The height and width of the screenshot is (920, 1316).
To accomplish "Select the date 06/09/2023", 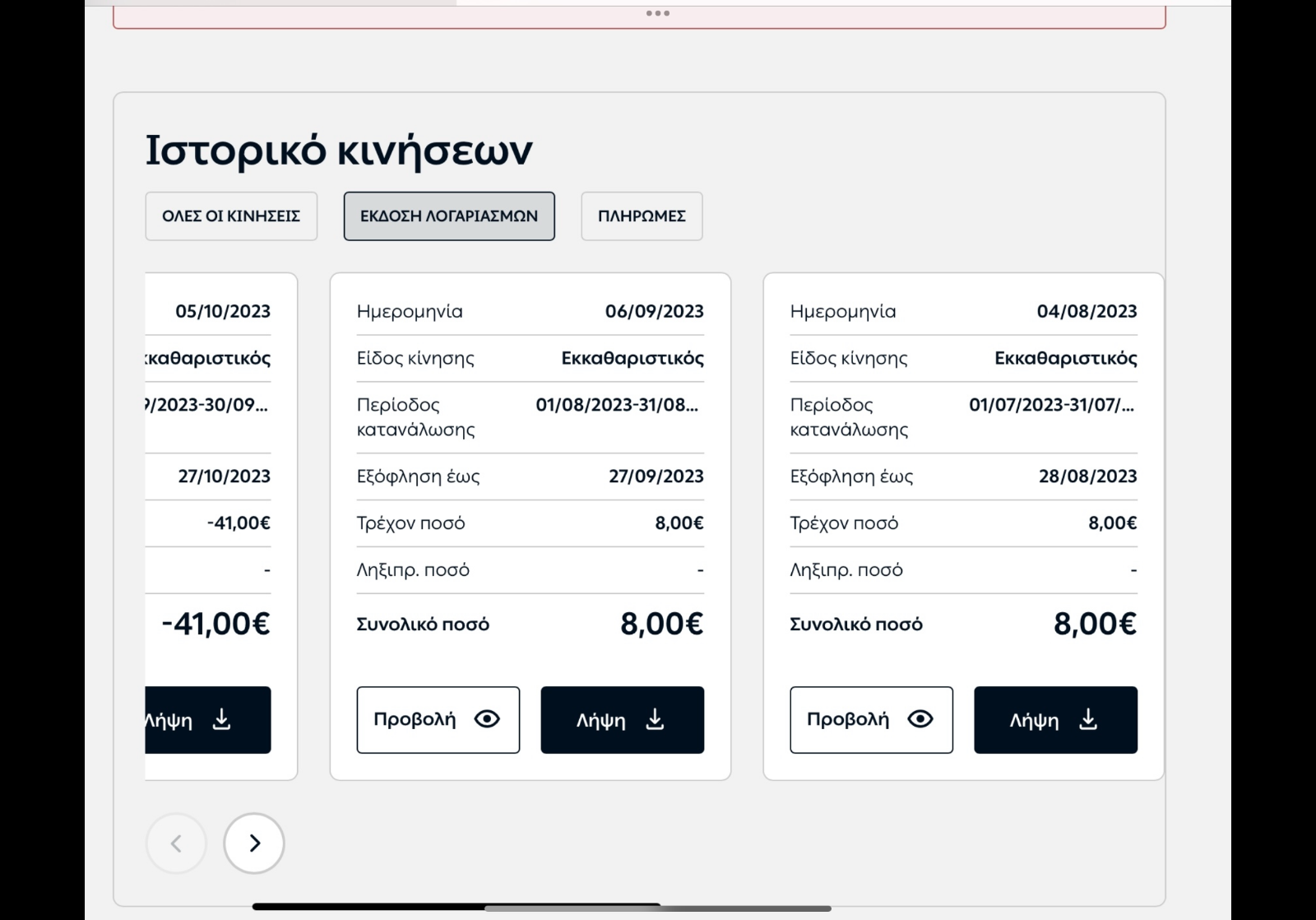I will [655, 311].
